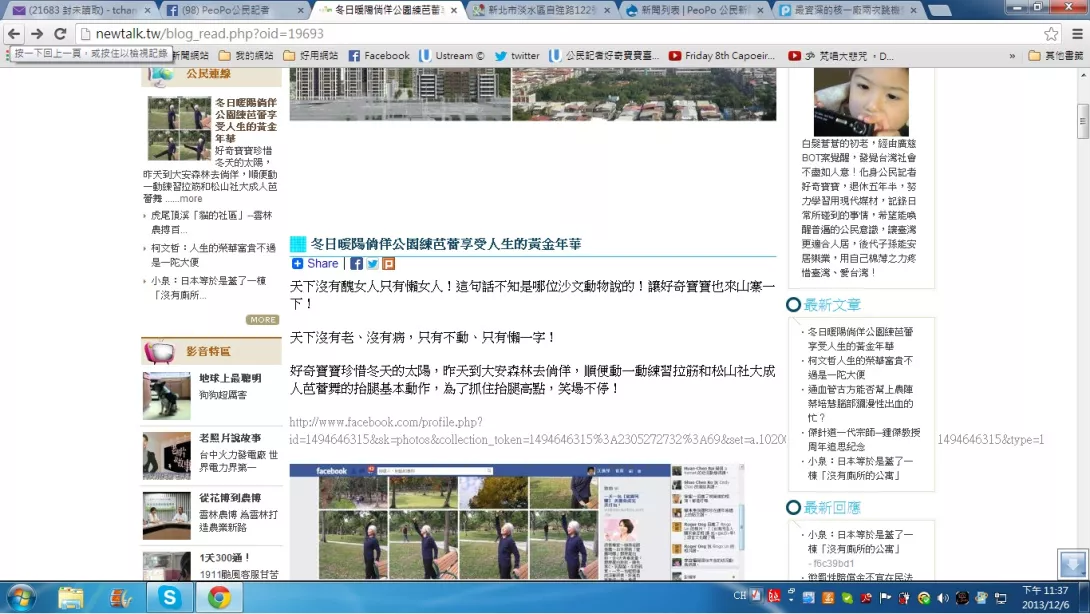Viewport: 1090px width, 614px height.
Task: Click the Share button under the article title
Action: point(315,264)
